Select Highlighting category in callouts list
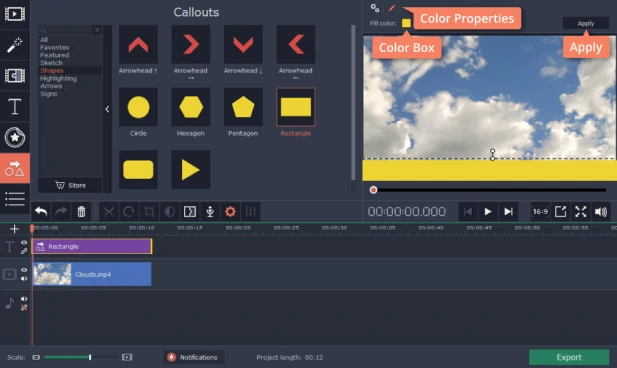617x368 pixels. tap(58, 78)
